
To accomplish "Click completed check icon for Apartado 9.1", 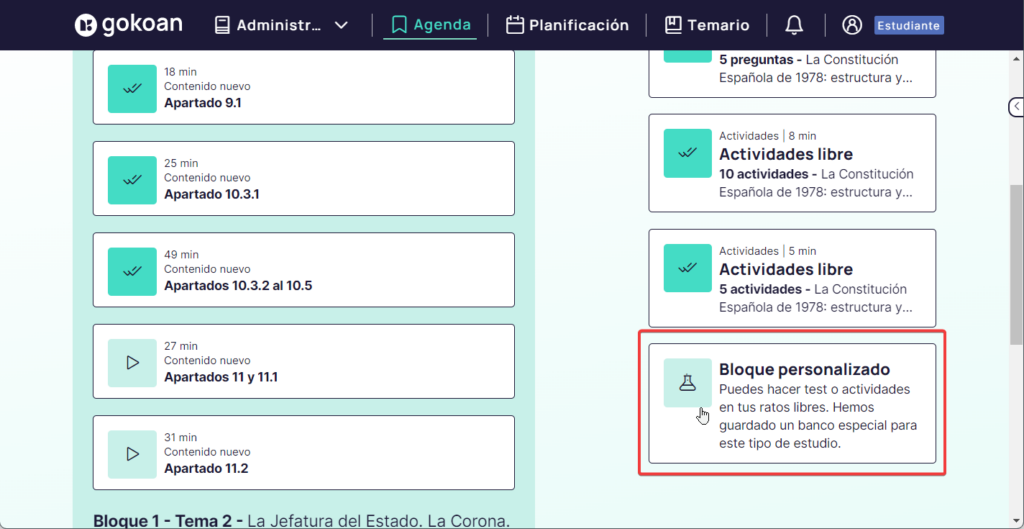I will click(x=132, y=89).
